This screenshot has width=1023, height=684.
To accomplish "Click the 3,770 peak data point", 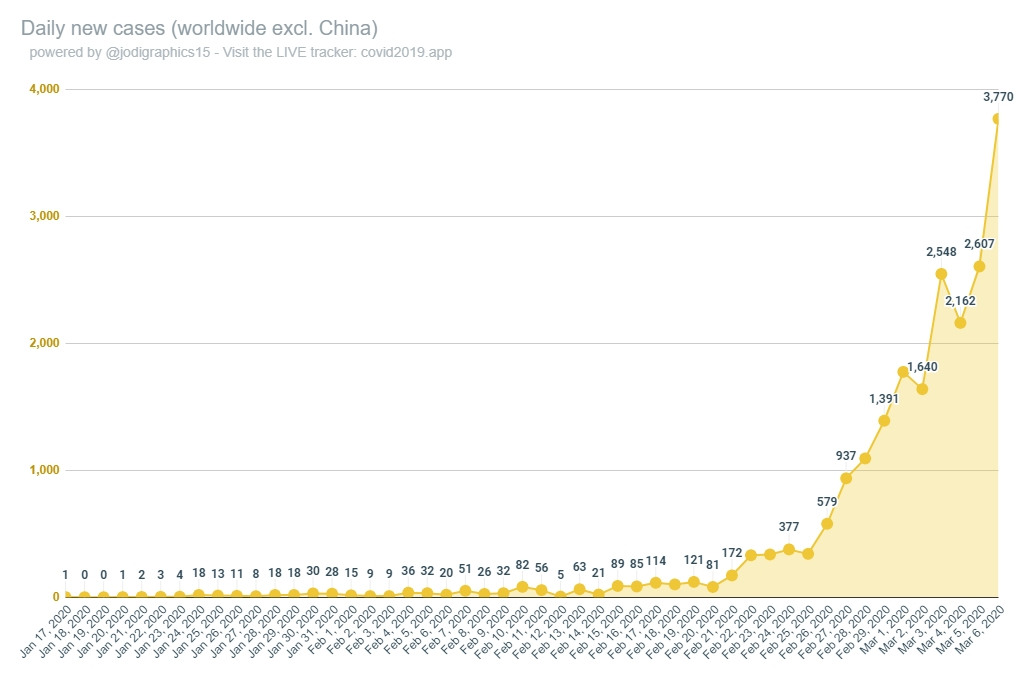I will pos(998,118).
